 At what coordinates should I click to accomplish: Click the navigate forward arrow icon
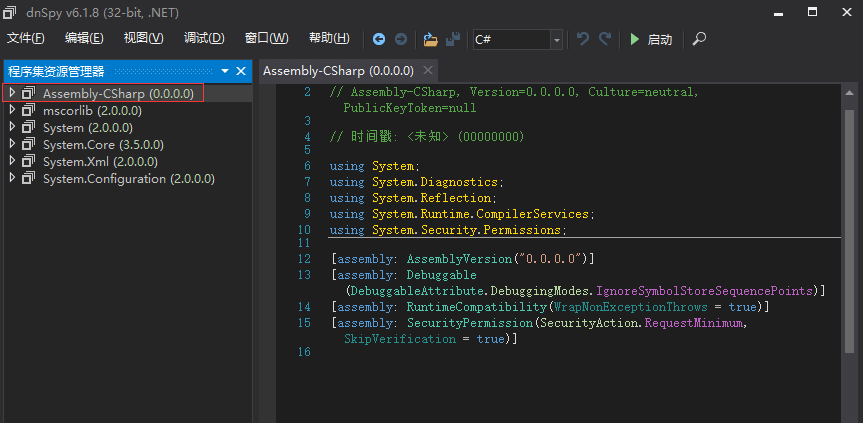pyautogui.click(x=400, y=39)
